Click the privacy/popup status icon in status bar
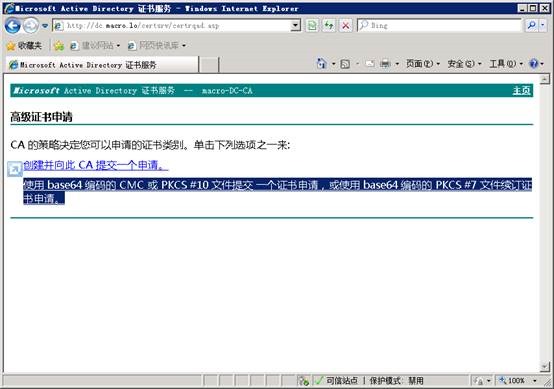Viewport: 554px width, 389px height. 304,381
